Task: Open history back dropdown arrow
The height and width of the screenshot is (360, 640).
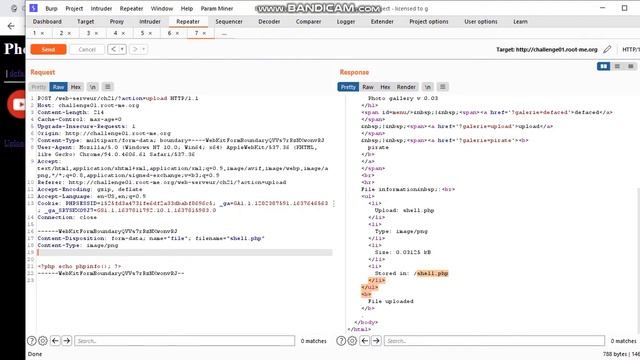Action: (122, 49)
